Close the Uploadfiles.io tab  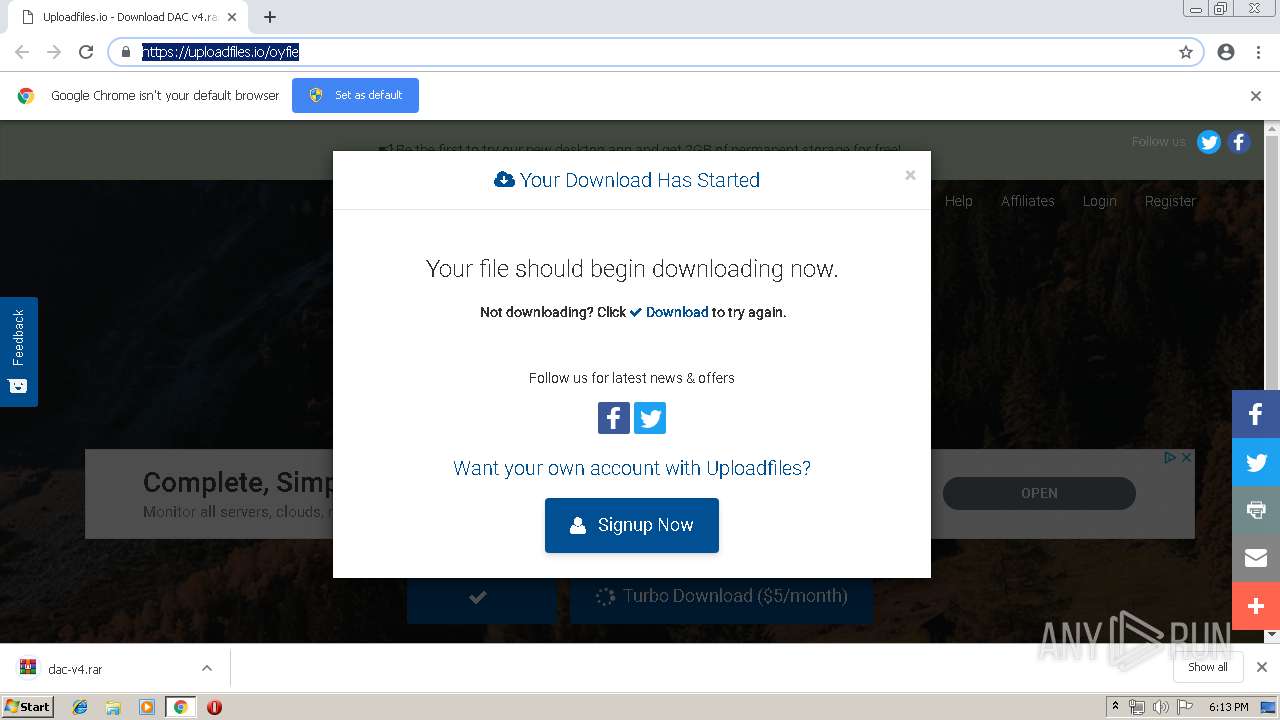(232, 17)
